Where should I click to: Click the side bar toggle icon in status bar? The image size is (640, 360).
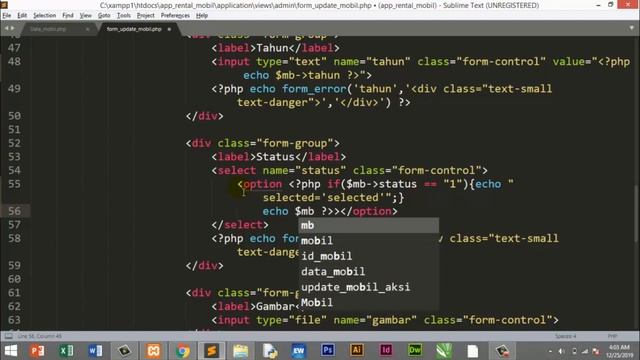pos(8,336)
